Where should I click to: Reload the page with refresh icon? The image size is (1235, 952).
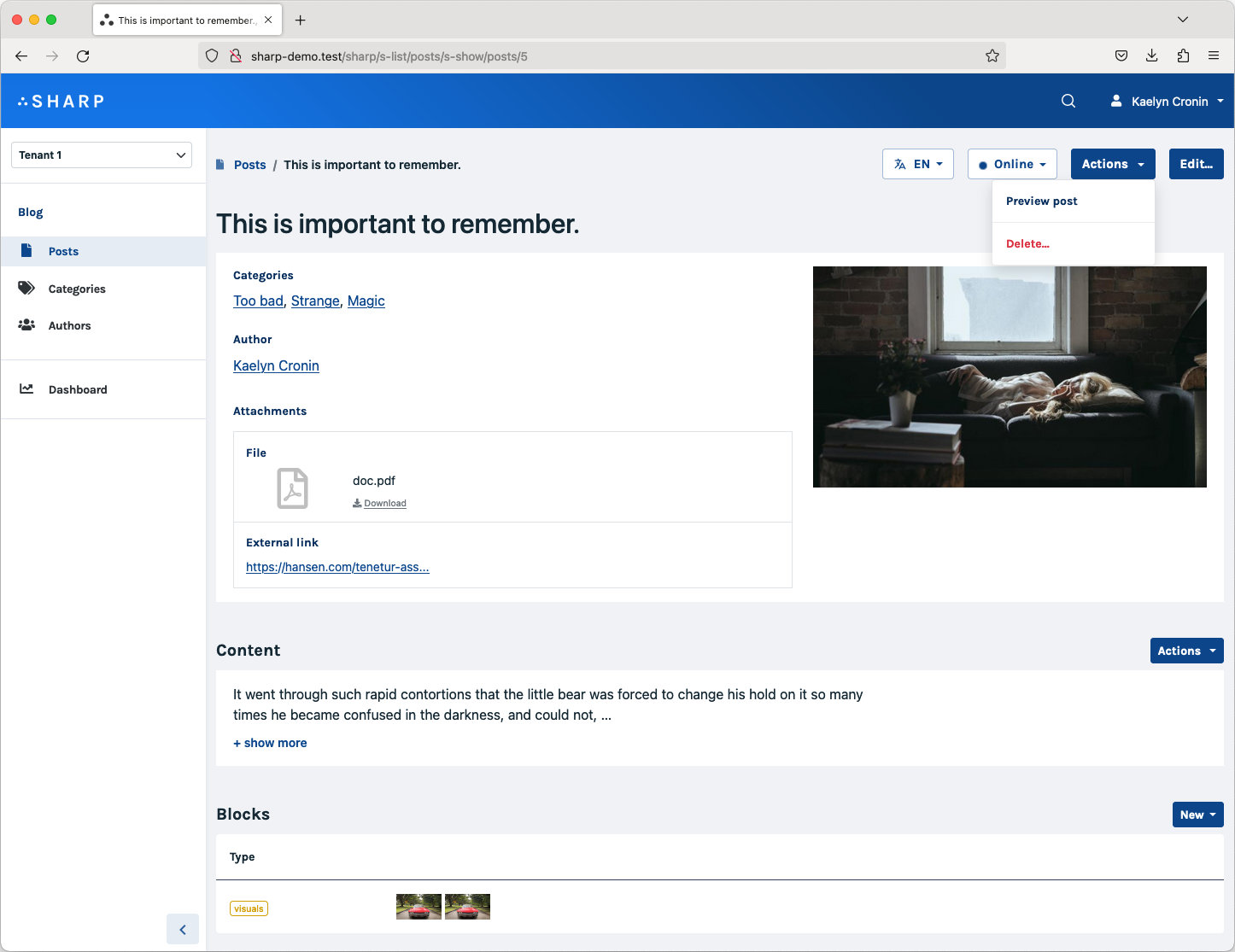pyautogui.click(x=83, y=56)
